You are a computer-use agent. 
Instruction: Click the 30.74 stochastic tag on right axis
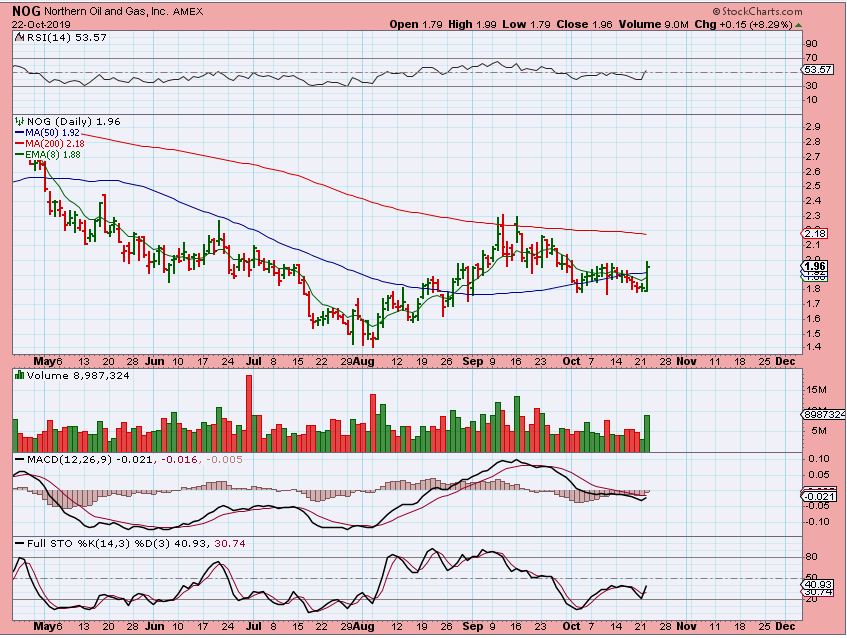click(818, 593)
